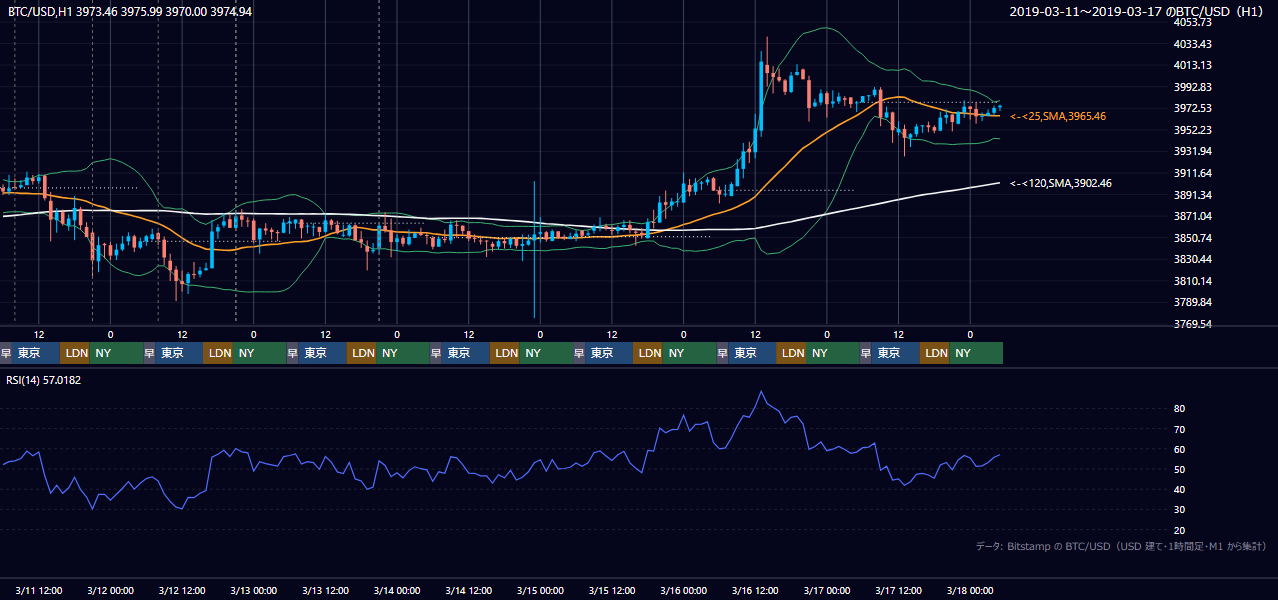Click price axis value 4013.13
This screenshot has width=1278, height=600.
pyautogui.click(x=1193, y=66)
